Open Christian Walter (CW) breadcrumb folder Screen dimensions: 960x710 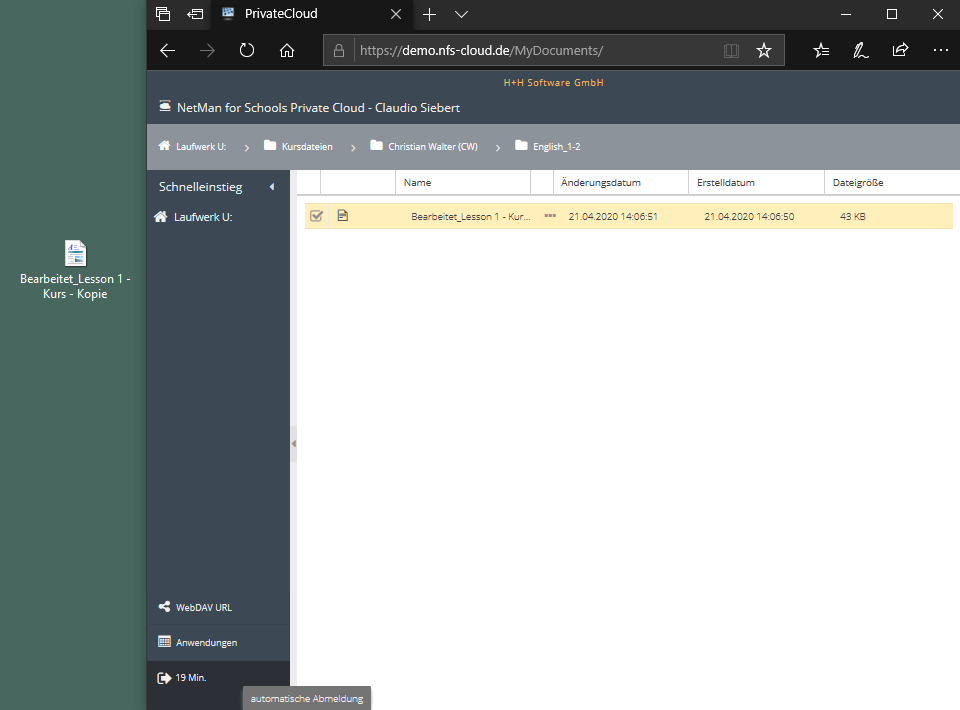point(432,146)
